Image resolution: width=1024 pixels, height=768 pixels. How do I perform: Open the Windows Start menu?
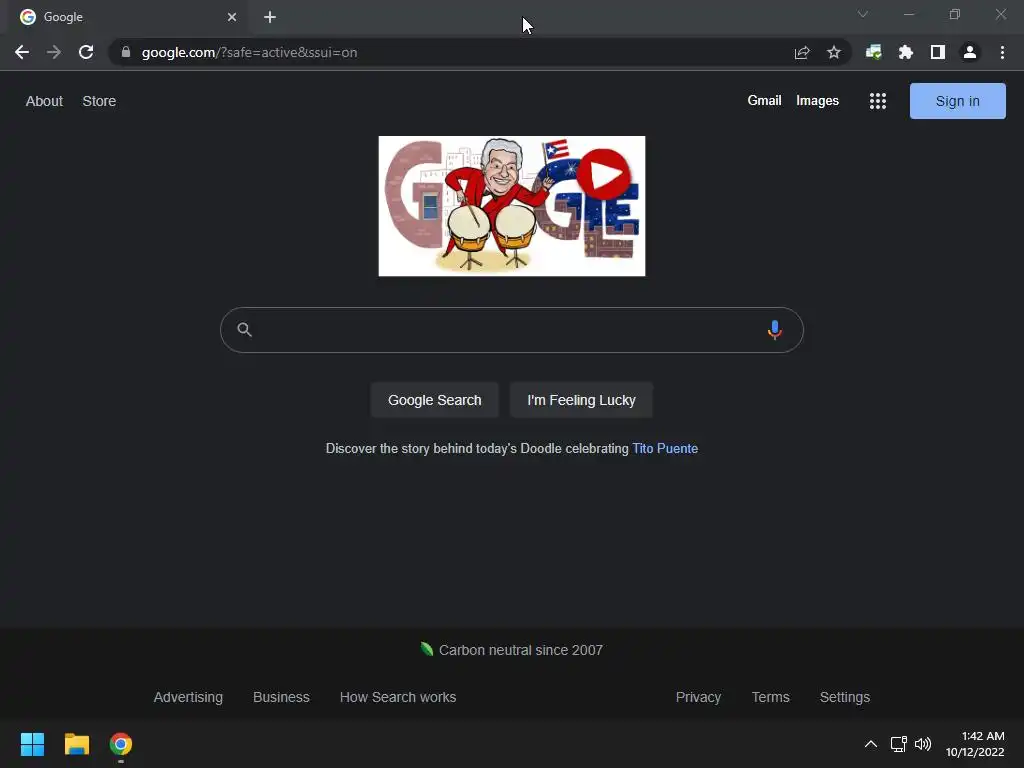click(x=32, y=744)
